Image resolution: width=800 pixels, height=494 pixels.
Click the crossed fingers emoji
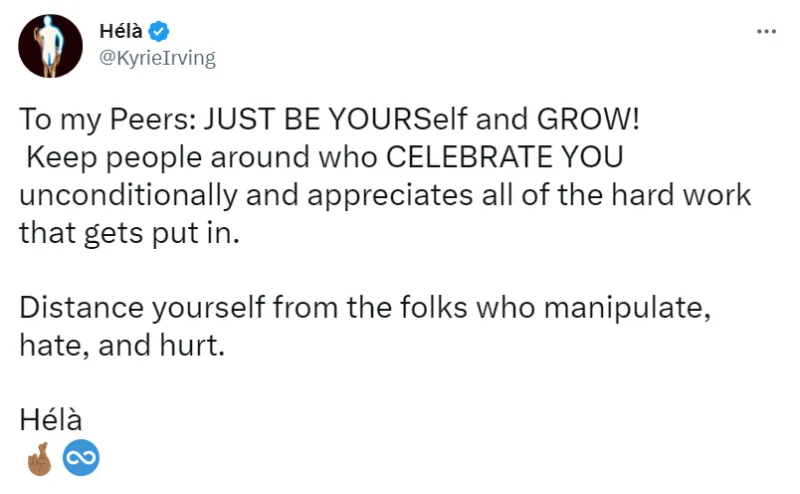39,458
